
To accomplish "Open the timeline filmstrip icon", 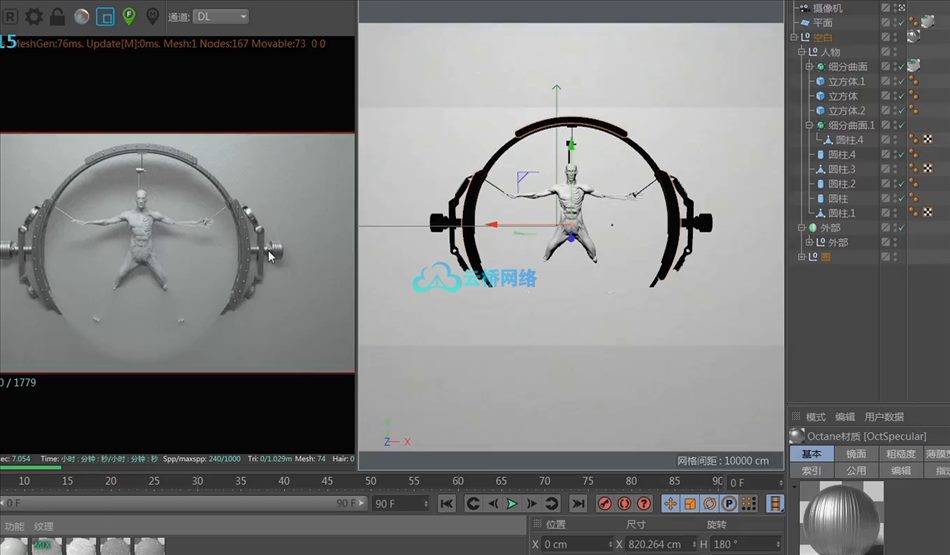I will coord(775,503).
